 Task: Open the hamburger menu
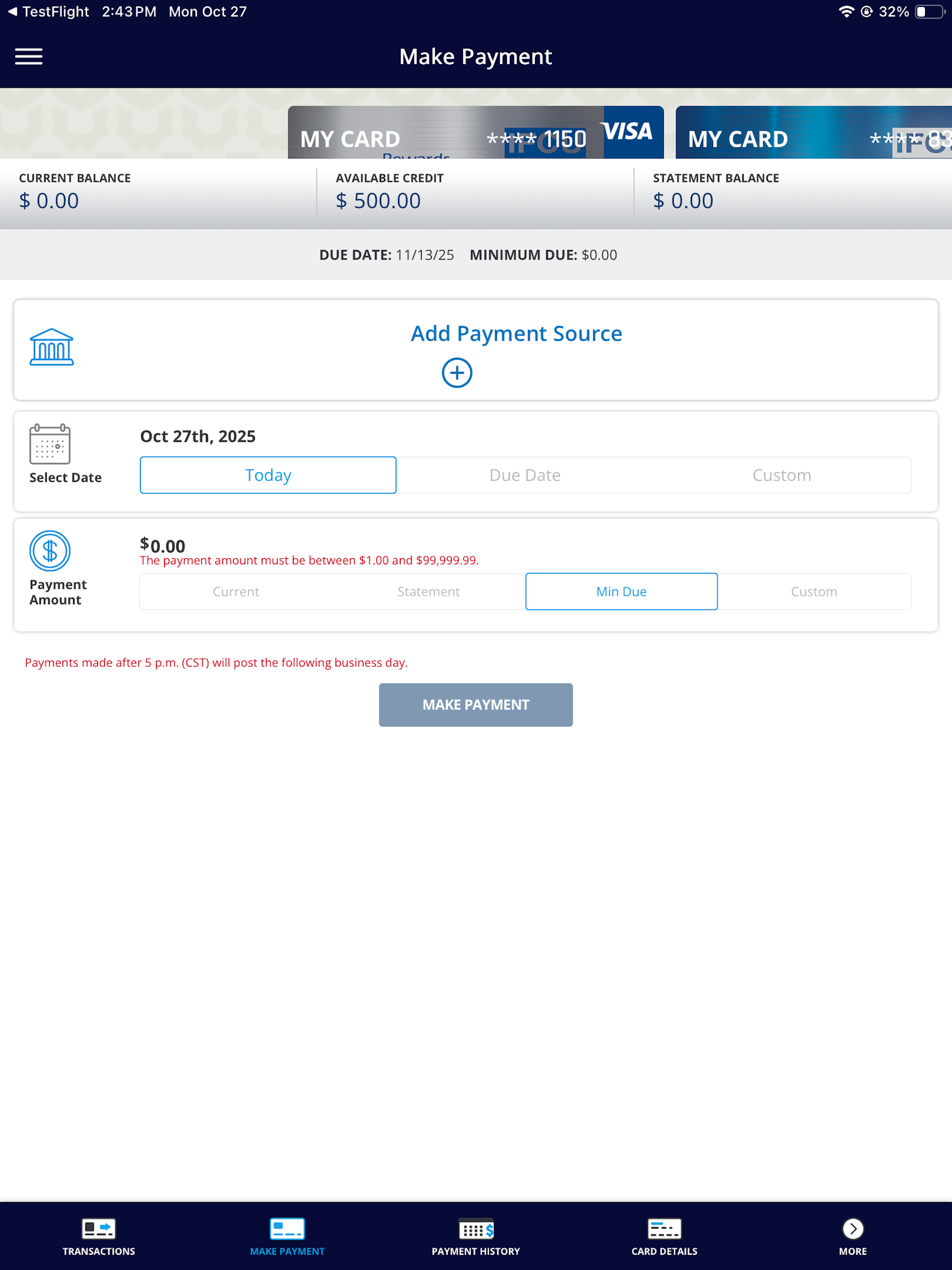29,56
